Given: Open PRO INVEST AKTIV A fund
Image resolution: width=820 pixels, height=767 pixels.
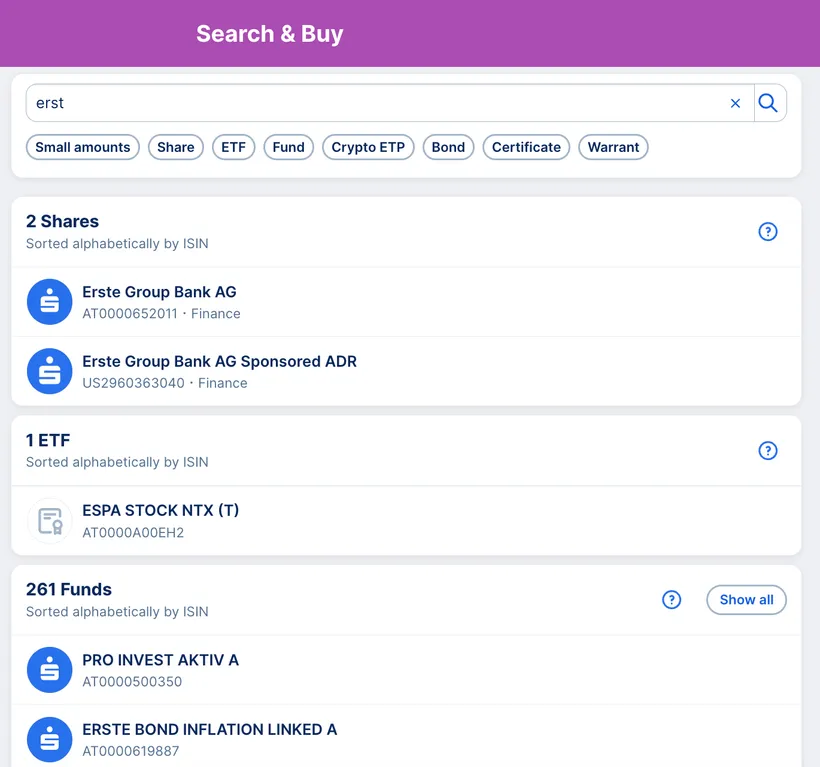Looking at the screenshot, I should [x=406, y=670].
